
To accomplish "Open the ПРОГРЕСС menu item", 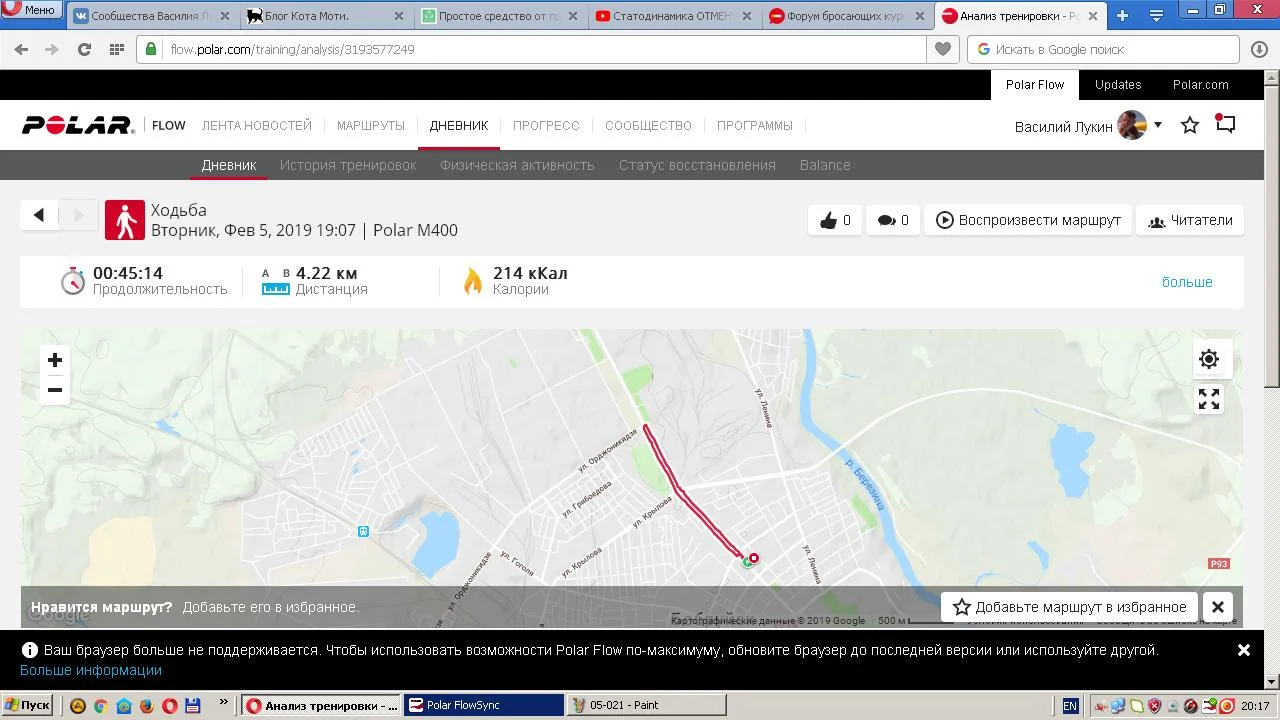I will click(546, 126).
